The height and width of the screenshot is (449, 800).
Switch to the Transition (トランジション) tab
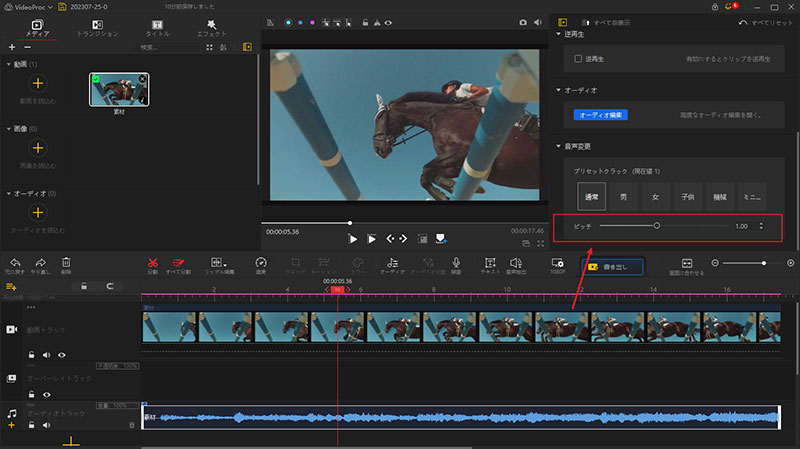coord(97,28)
